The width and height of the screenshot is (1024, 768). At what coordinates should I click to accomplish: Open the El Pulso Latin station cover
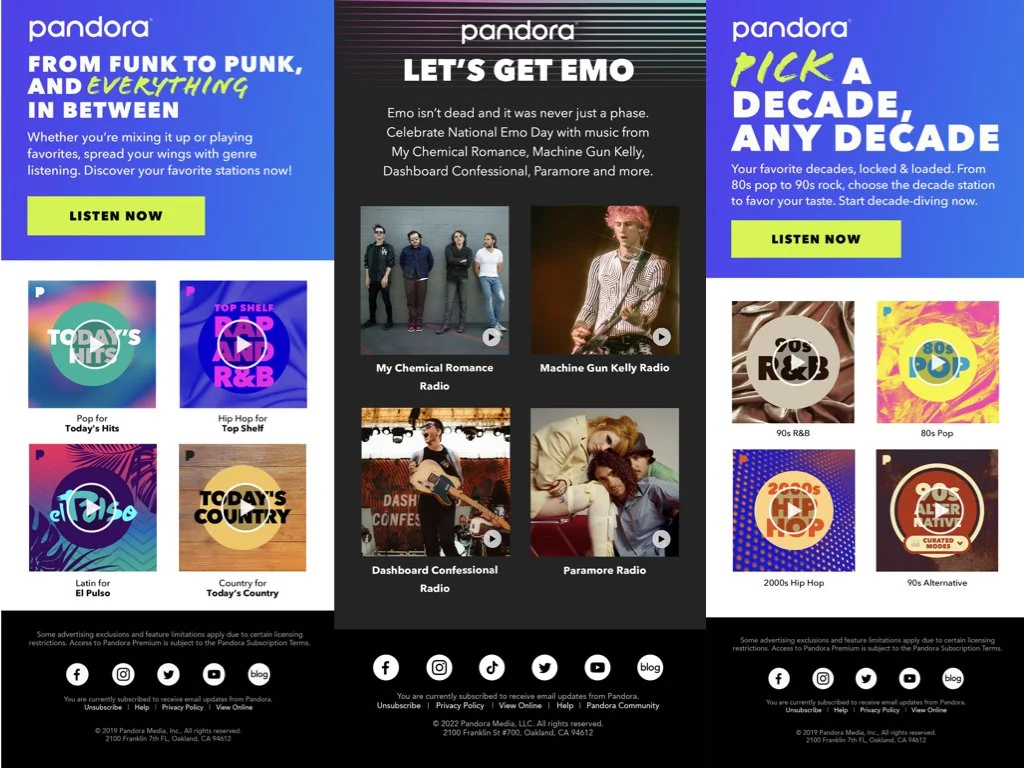[93, 507]
